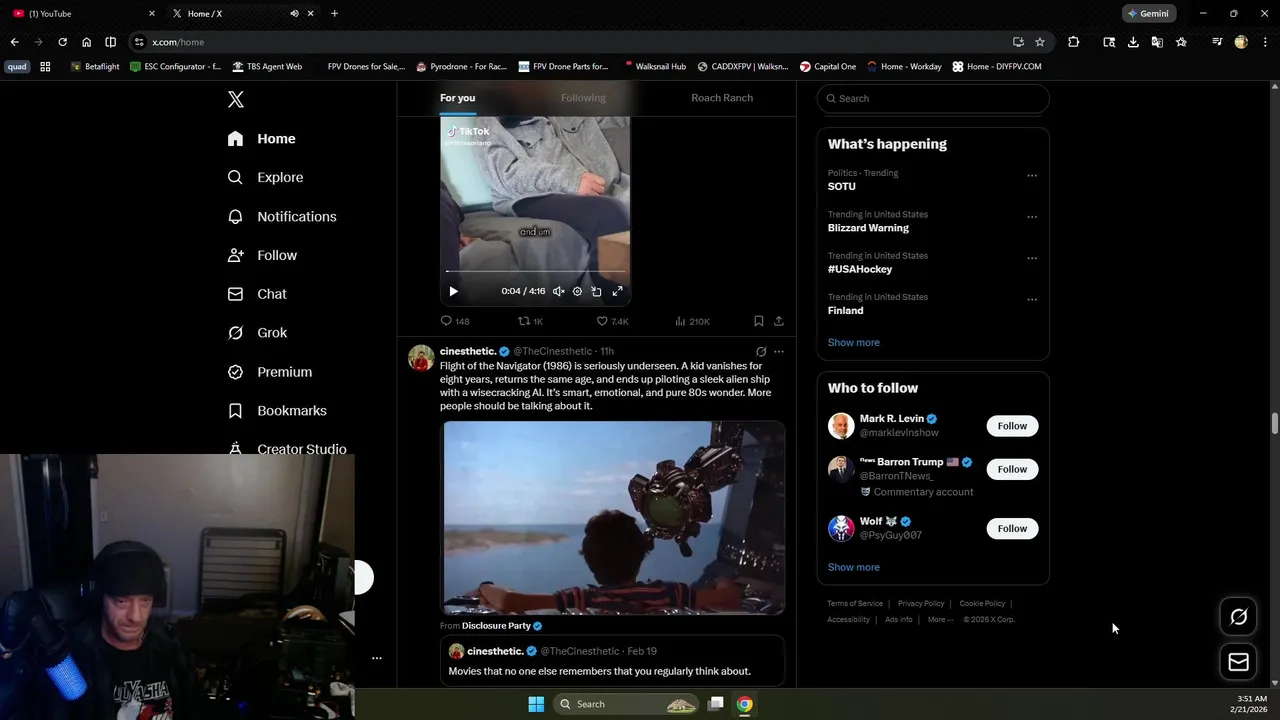
Task: Open the Windows Start menu
Action: pos(536,704)
